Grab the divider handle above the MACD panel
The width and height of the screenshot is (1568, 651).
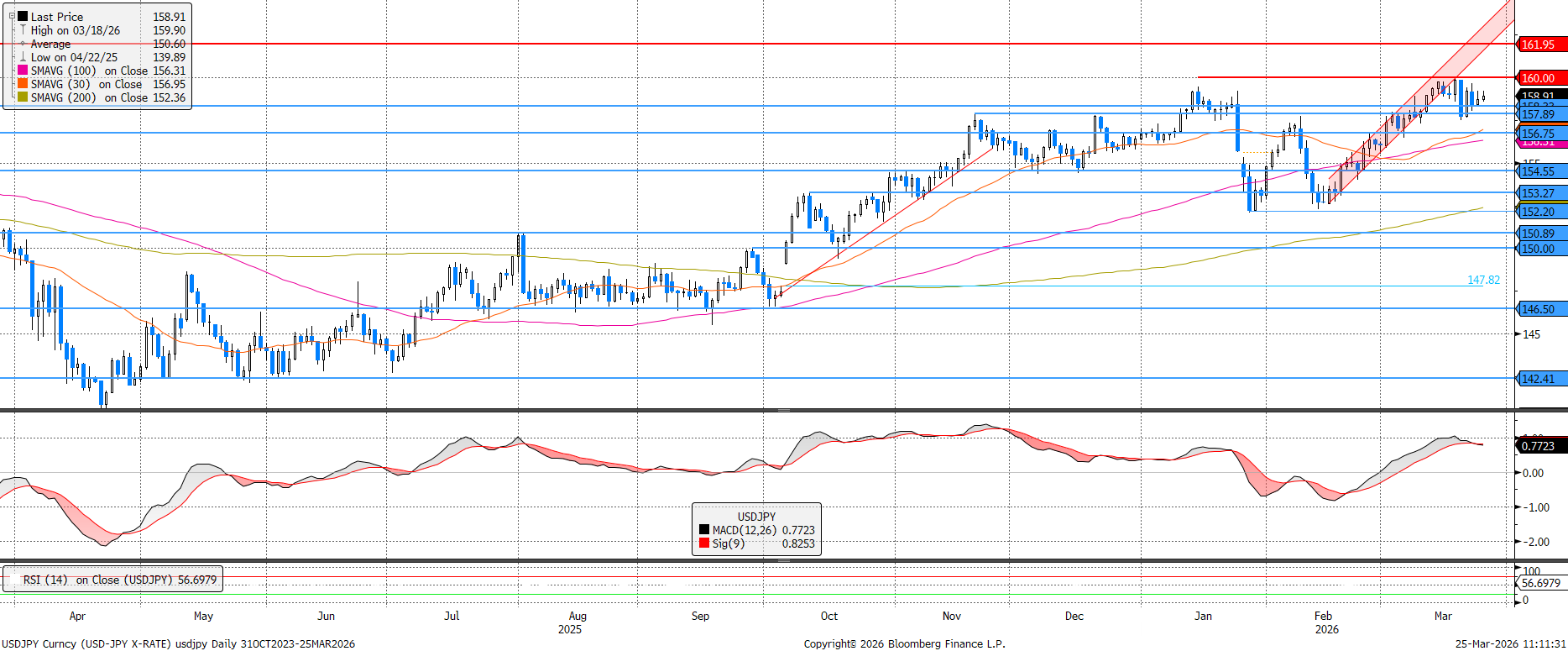click(x=783, y=410)
